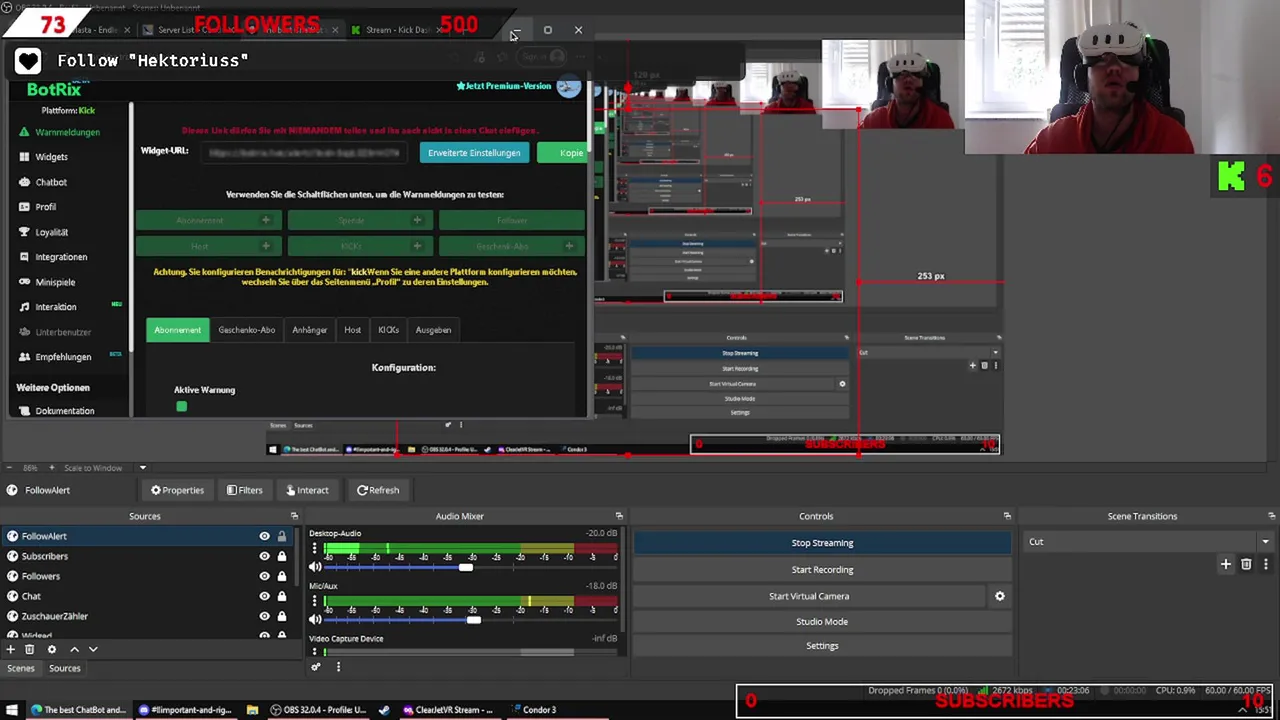Select the Geschenko-Abo tab in BotRix
The image size is (1280, 720).
click(x=246, y=330)
